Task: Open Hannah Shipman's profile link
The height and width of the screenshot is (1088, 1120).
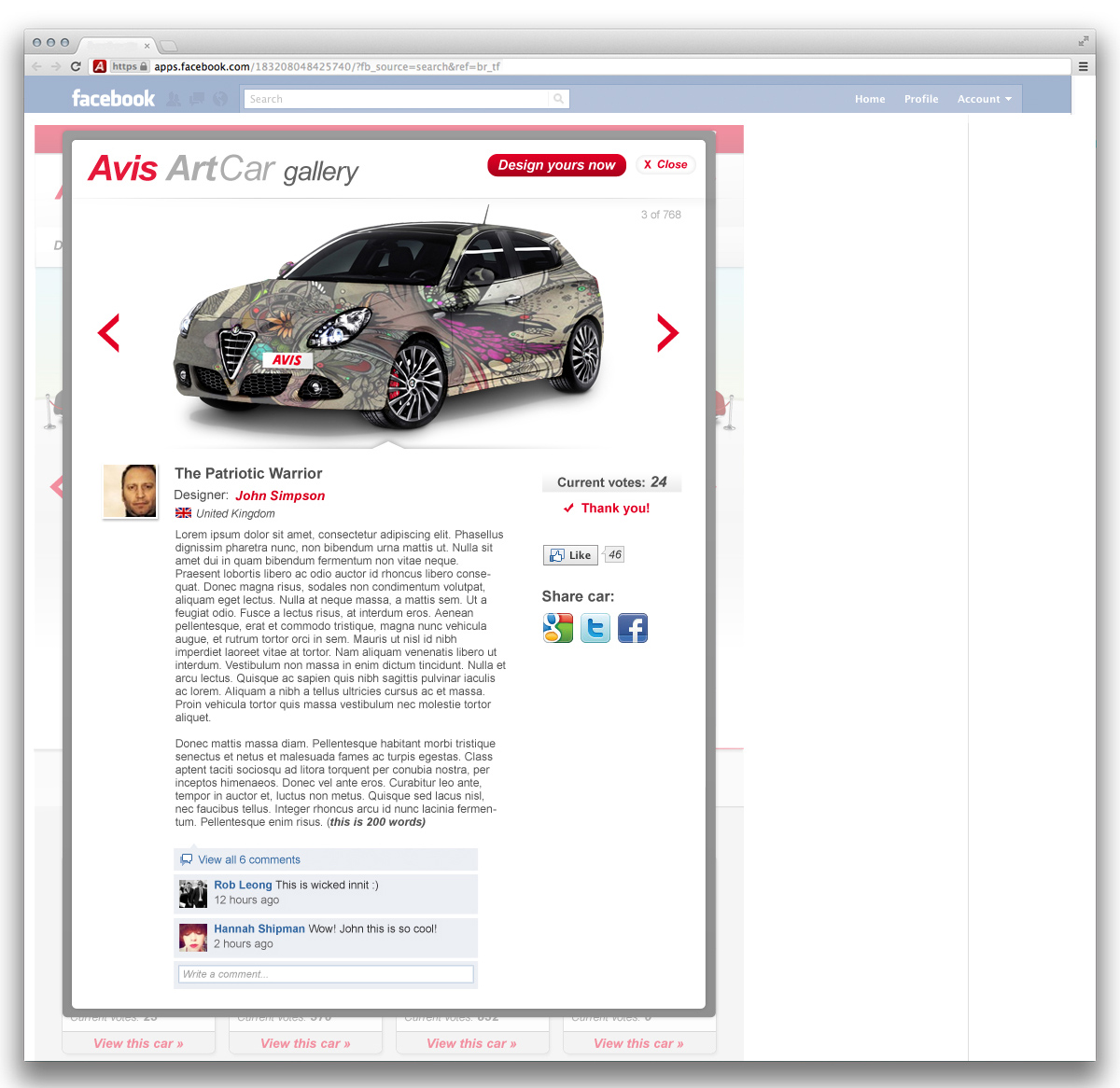Action: [259, 928]
